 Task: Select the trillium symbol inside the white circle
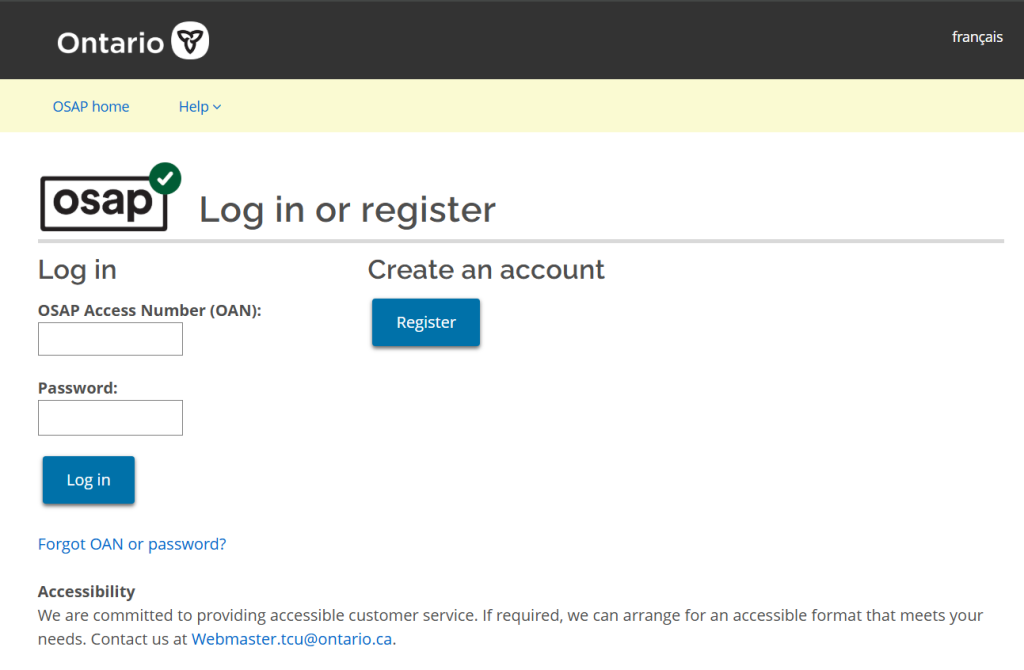(x=189, y=40)
